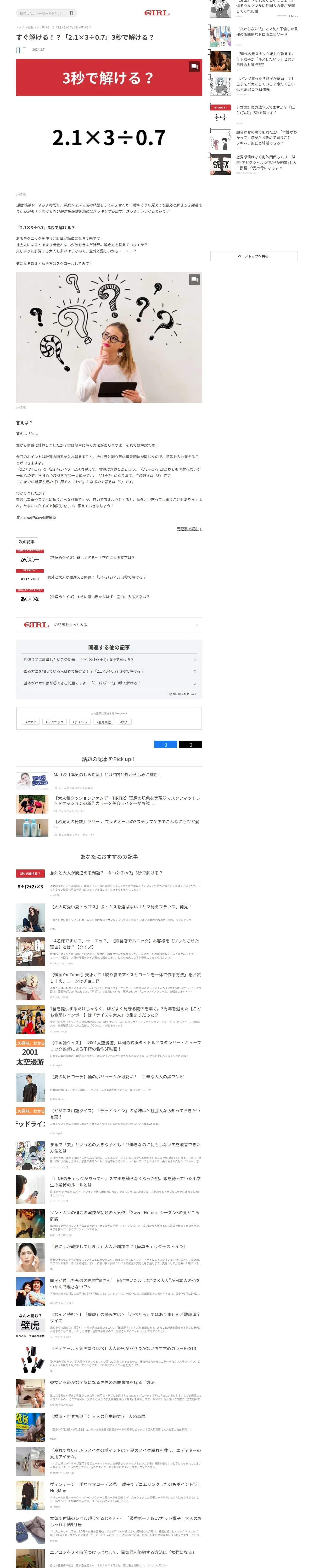Click the search icon in keyword box
The width and height of the screenshot is (314, 1568).
coord(71,13)
